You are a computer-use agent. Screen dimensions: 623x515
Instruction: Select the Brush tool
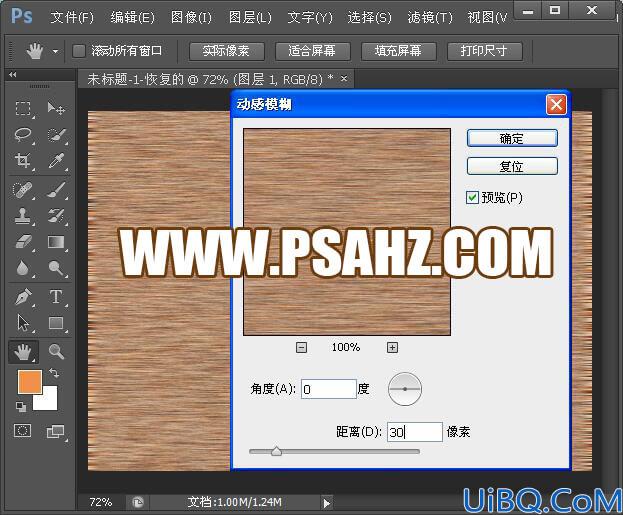pos(56,190)
